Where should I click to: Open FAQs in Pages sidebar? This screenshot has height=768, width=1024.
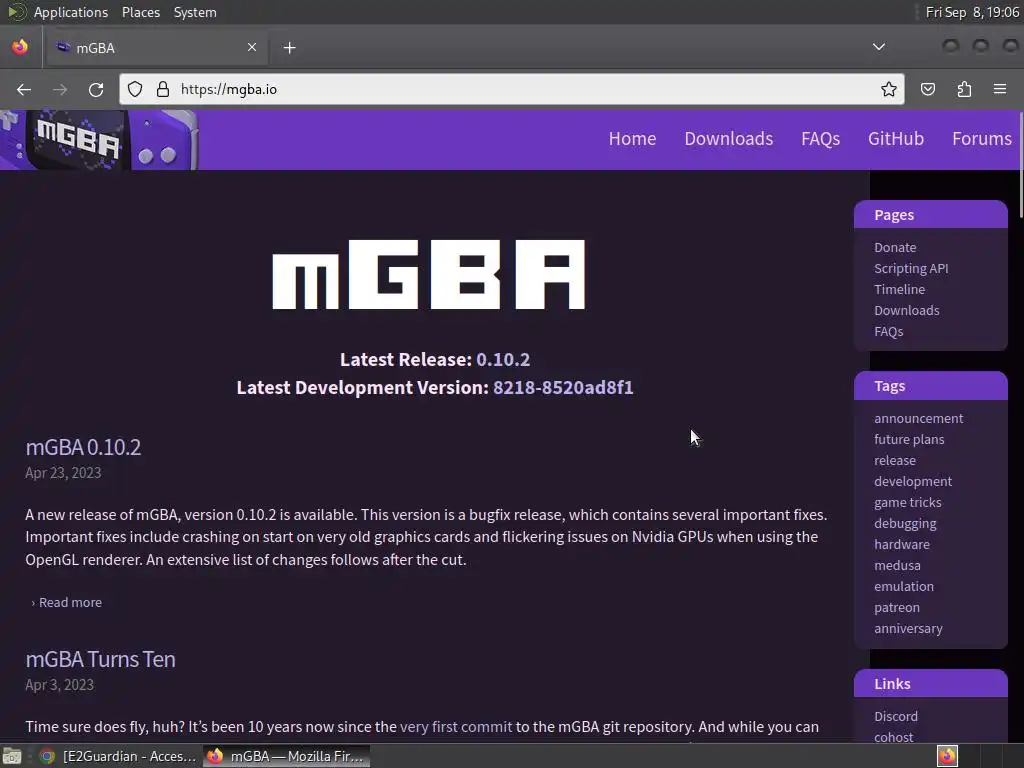pos(889,332)
